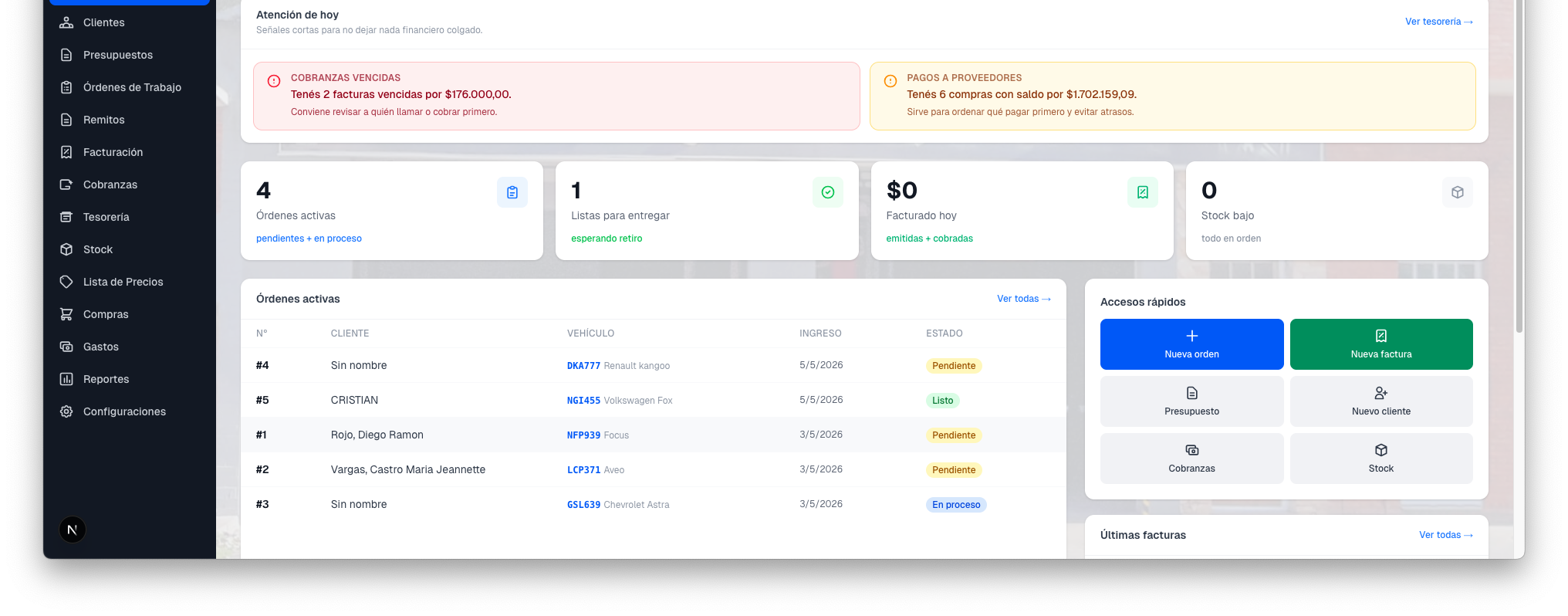Select client Rojo, Diego Ramon
The width and height of the screenshot is (1568, 616).
[x=377, y=435]
